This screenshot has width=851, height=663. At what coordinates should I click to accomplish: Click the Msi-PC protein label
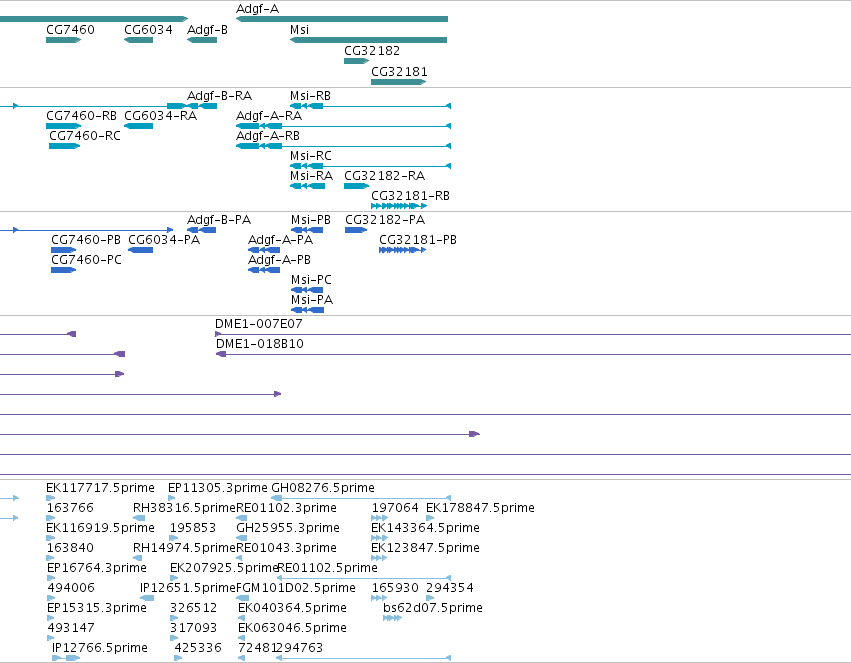[312, 280]
